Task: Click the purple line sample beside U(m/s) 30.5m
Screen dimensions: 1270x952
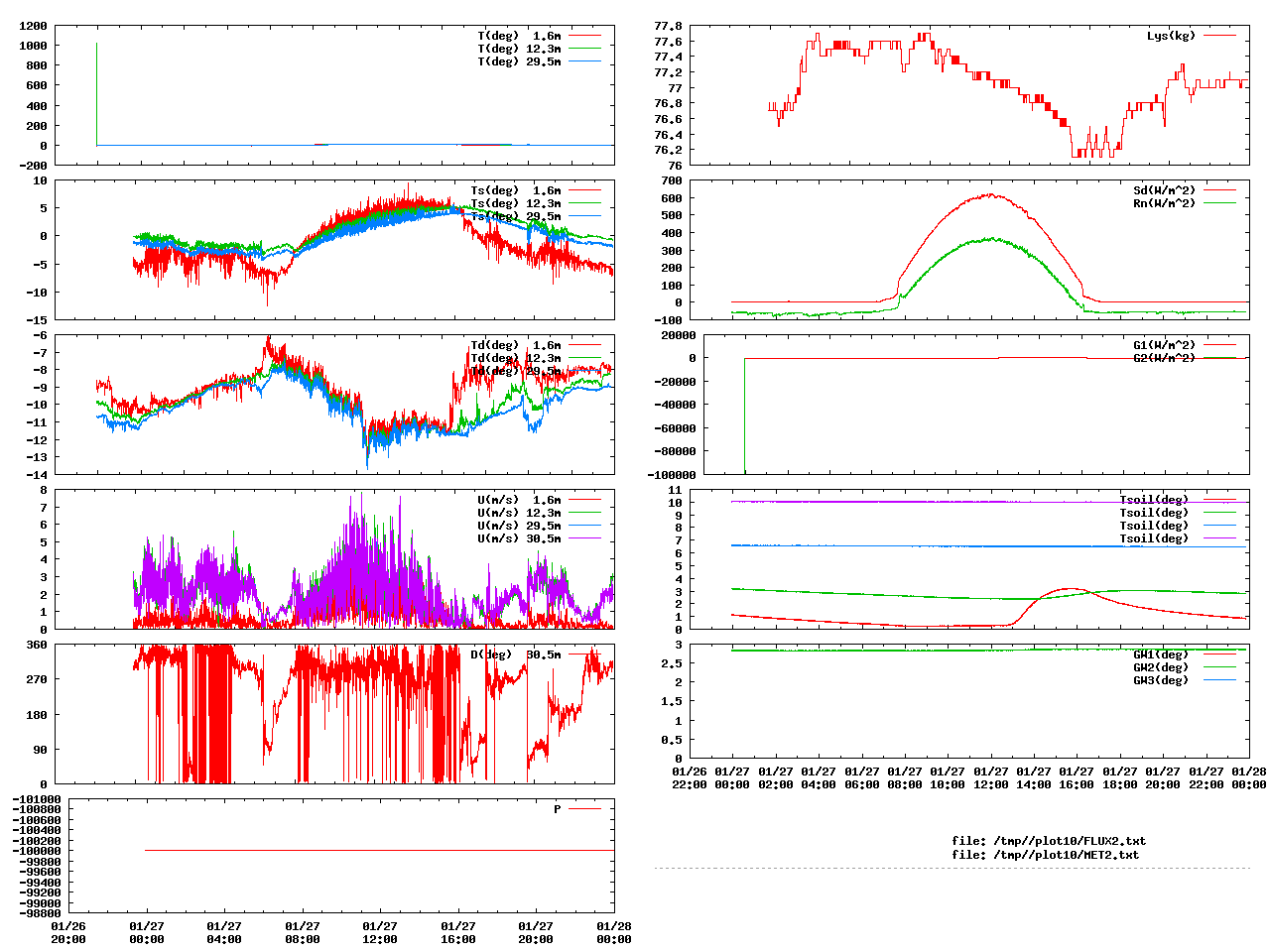Action: (x=585, y=538)
